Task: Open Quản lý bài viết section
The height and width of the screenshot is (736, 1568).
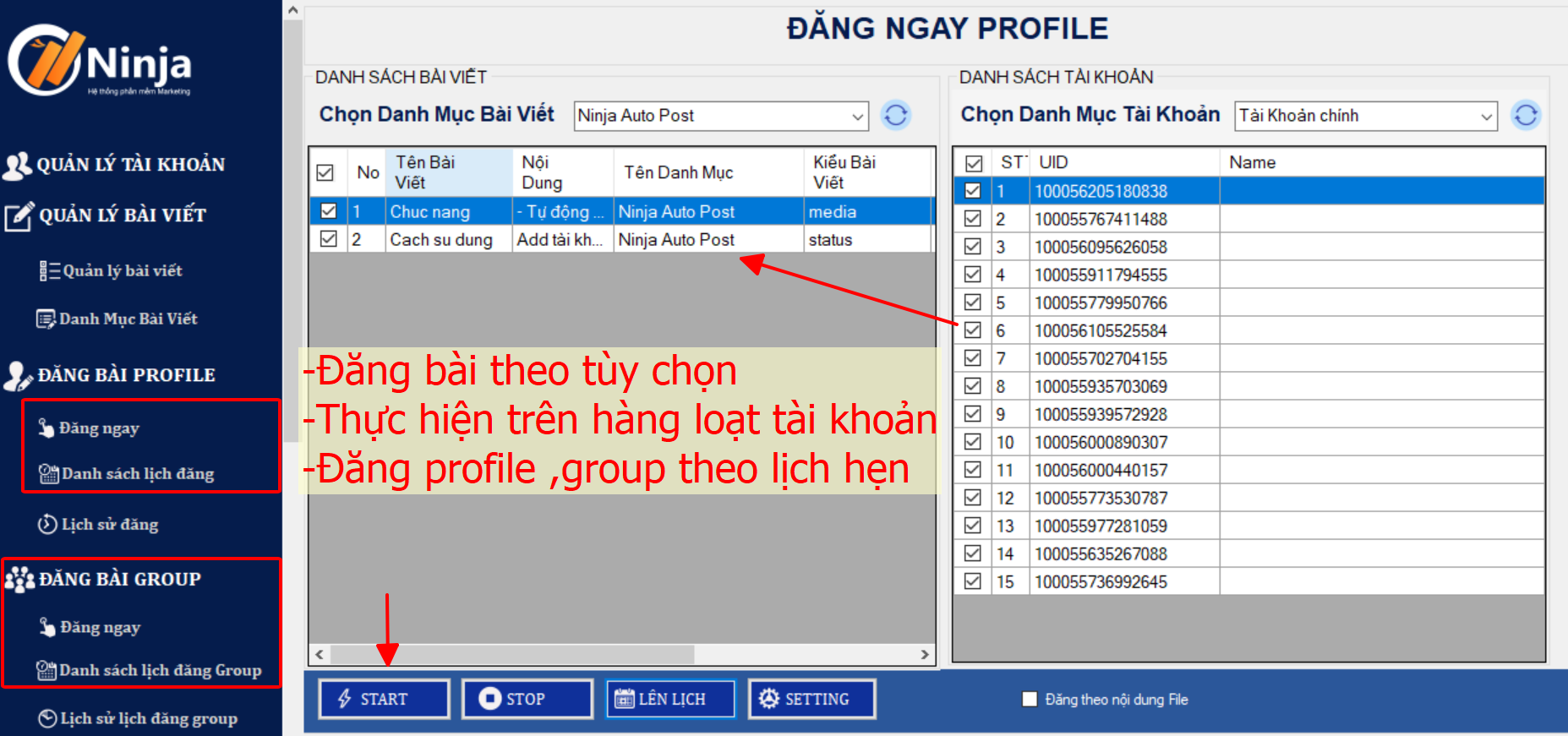Action: click(x=123, y=215)
